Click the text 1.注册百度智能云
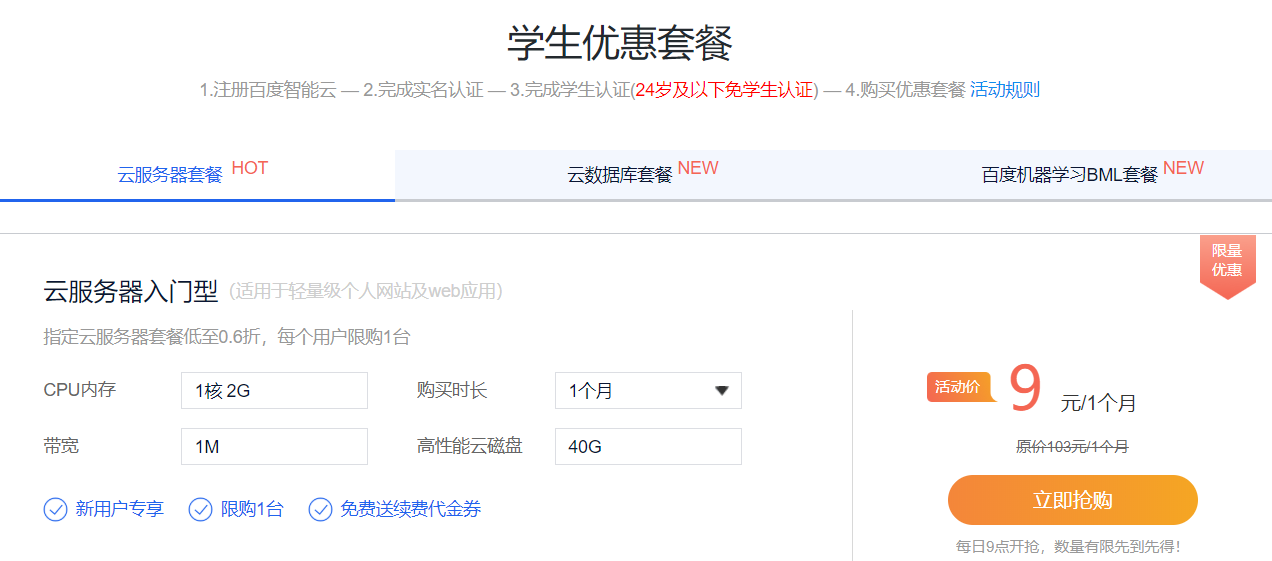This screenshot has height=561, width=1272. tap(268, 90)
